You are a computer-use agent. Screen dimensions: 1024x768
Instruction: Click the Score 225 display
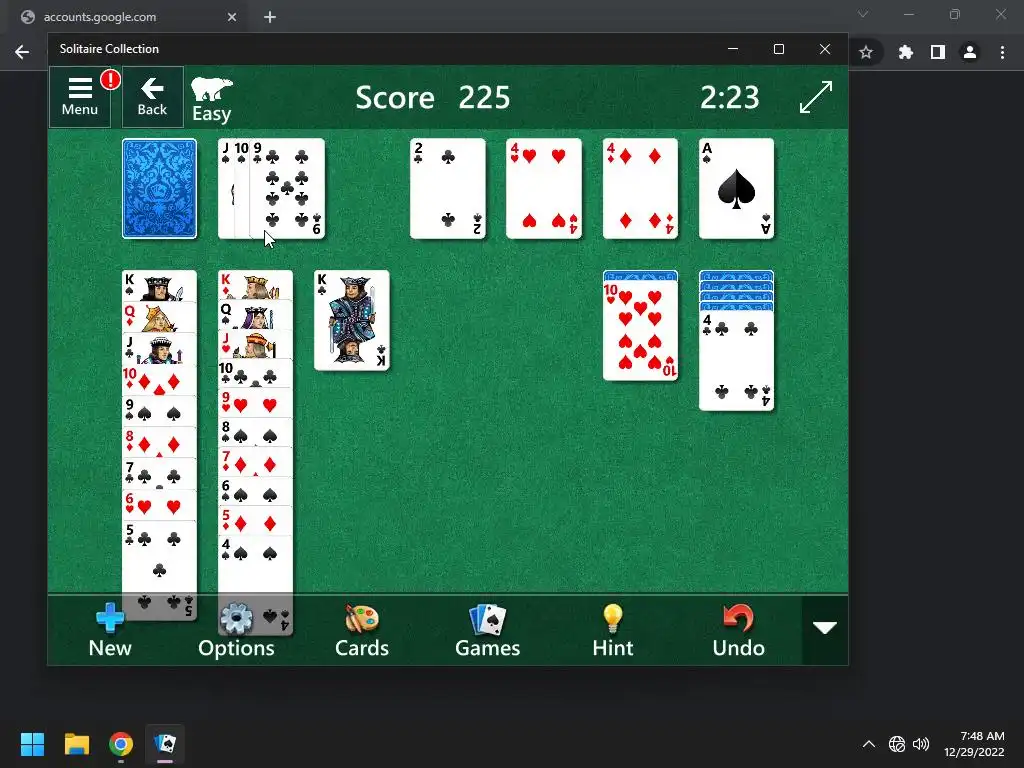coord(432,98)
